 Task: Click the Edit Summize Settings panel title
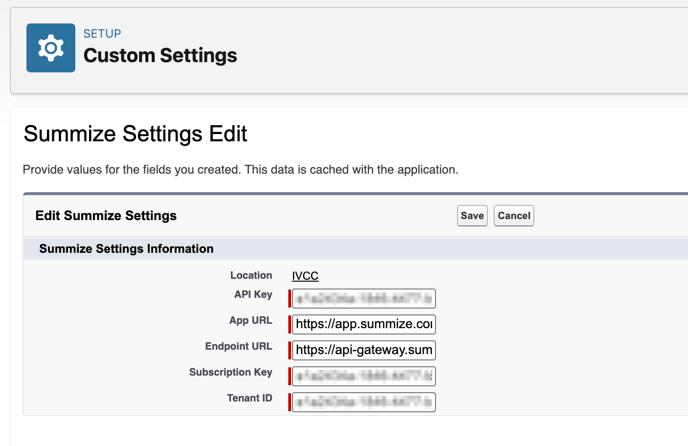point(106,215)
